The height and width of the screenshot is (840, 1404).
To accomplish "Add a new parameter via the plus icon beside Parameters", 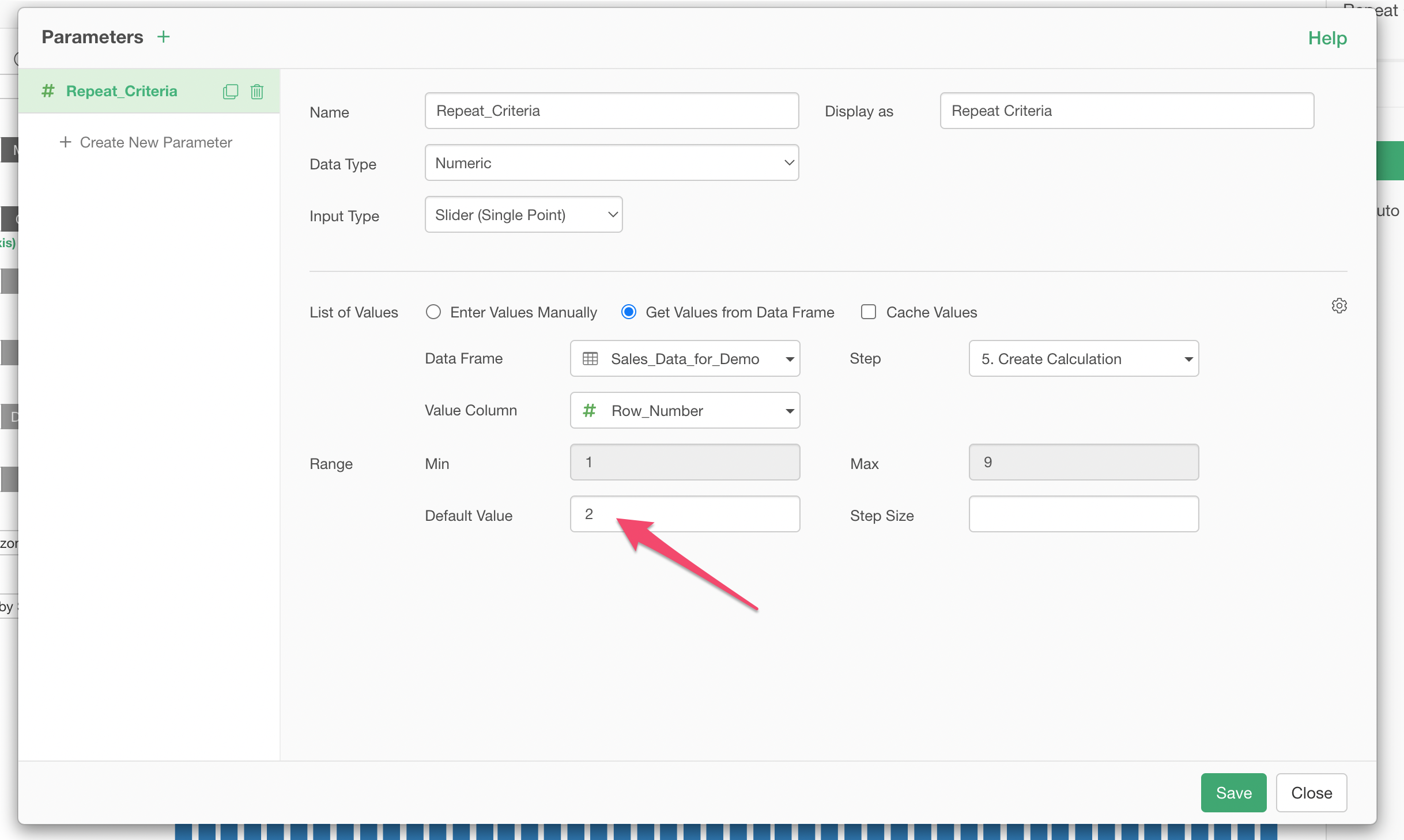I will point(164,36).
